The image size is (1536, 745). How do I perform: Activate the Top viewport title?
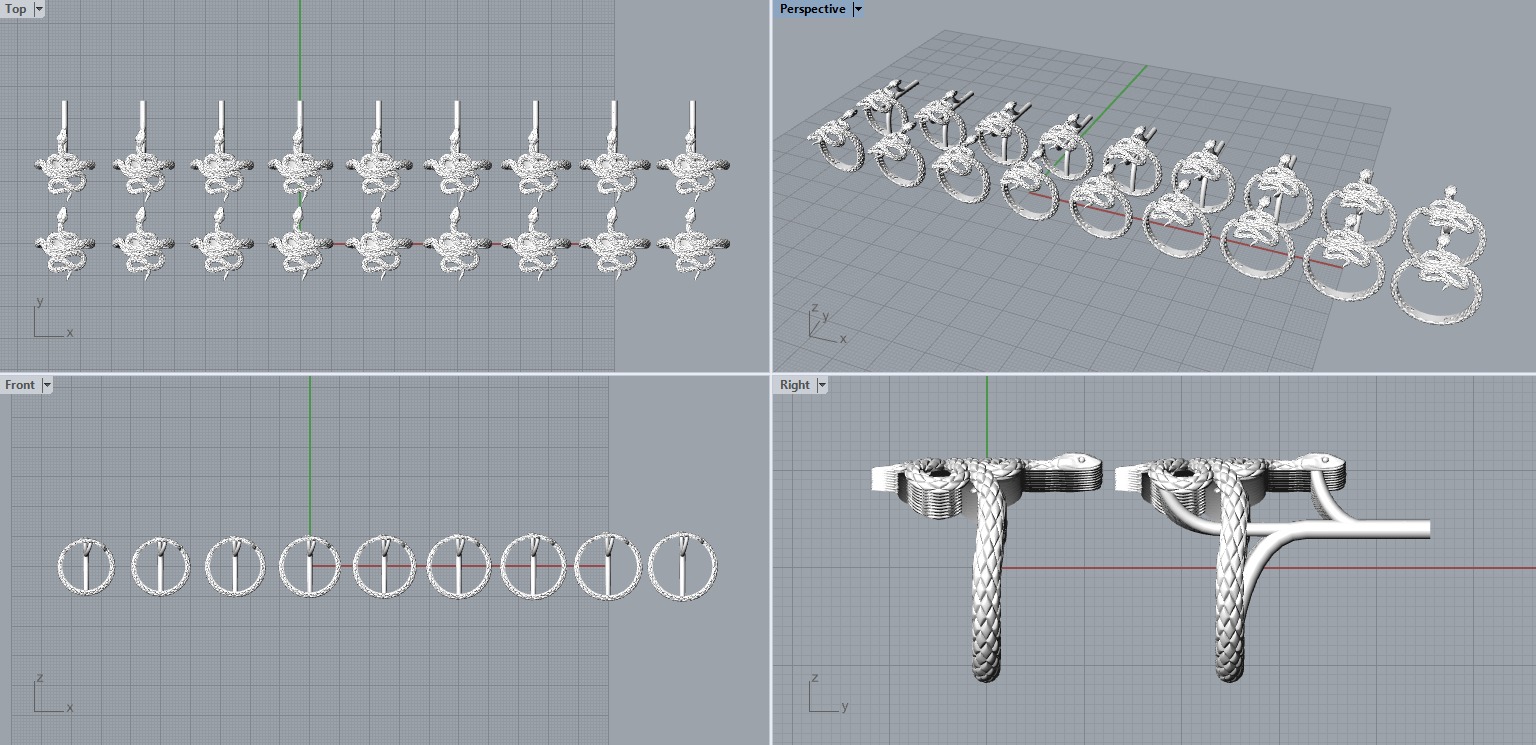click(16, 9)
